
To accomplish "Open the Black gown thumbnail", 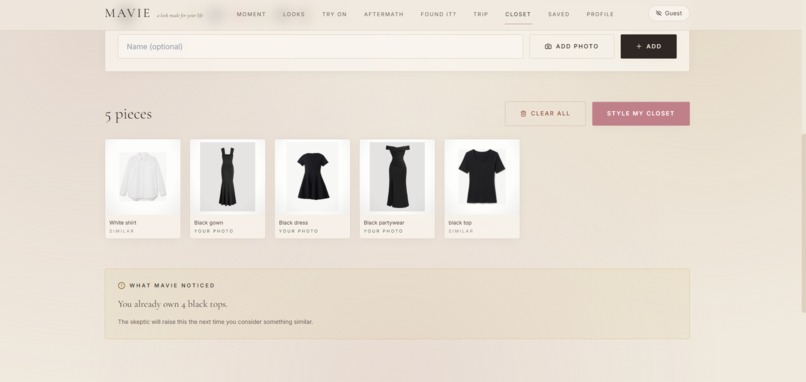I will [x=227, y=177].
